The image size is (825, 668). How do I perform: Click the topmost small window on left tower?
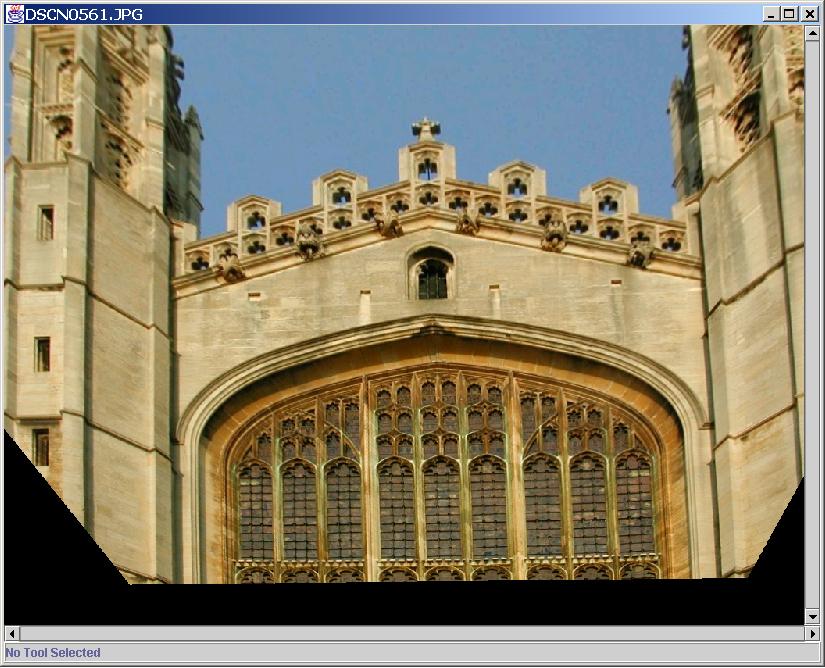pyautogui.click(x=46, y=222)
